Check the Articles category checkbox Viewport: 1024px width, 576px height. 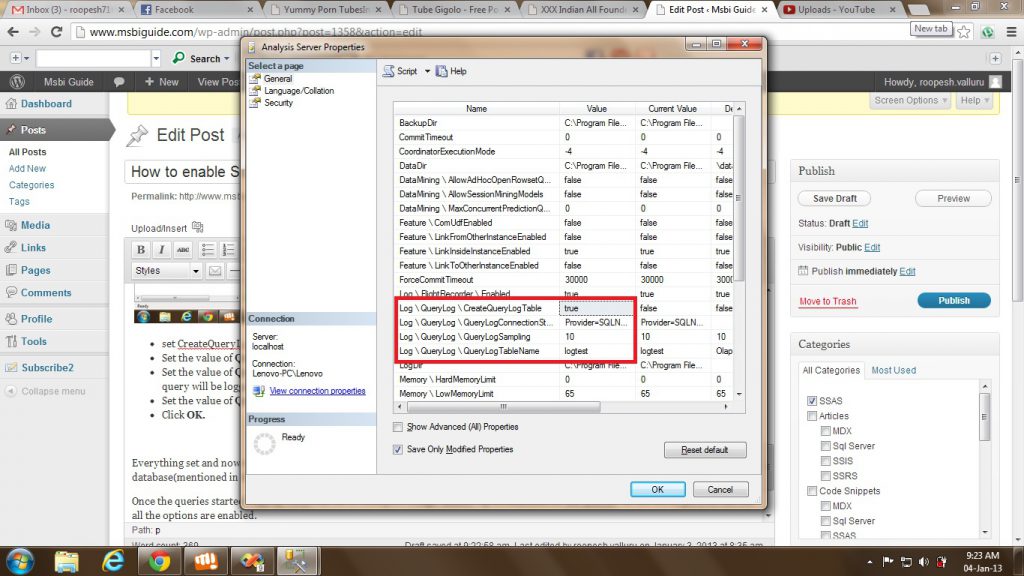tap(811, 415)
